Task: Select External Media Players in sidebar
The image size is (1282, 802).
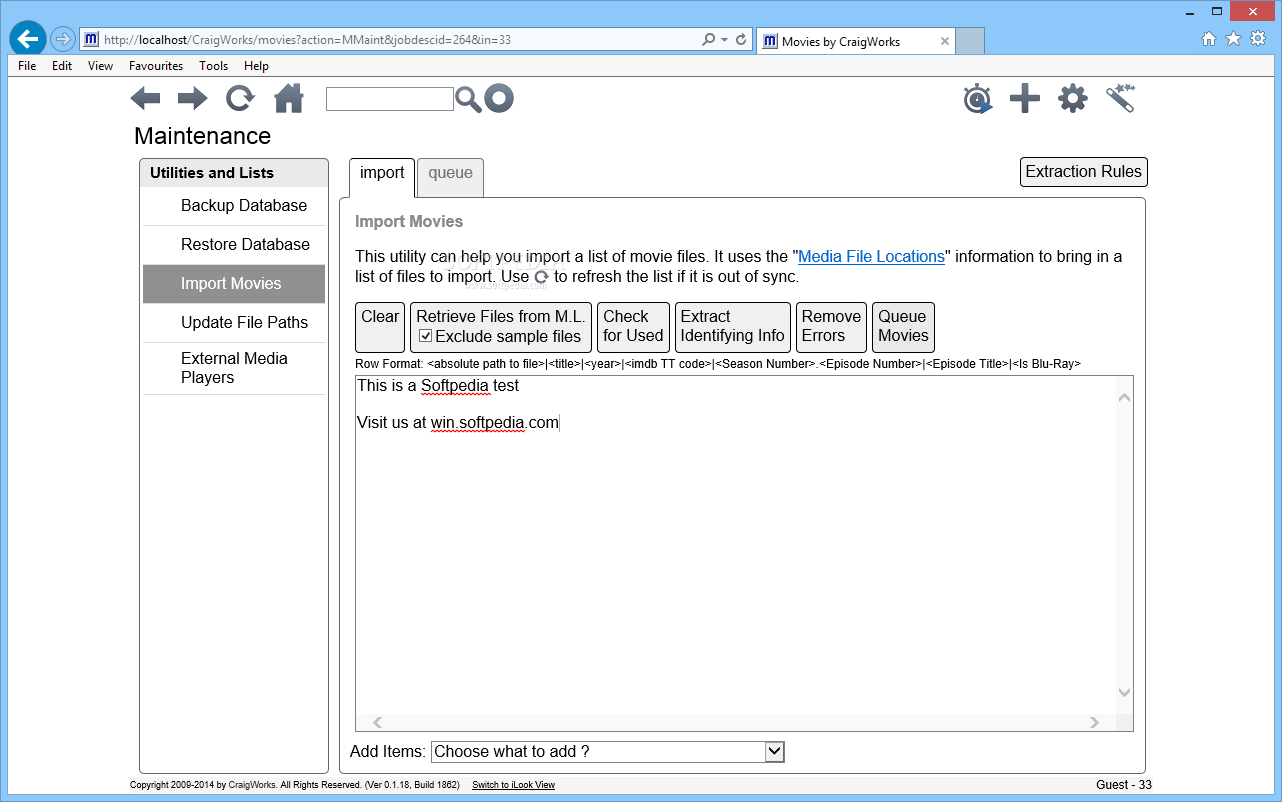Action: pos(234,368)
